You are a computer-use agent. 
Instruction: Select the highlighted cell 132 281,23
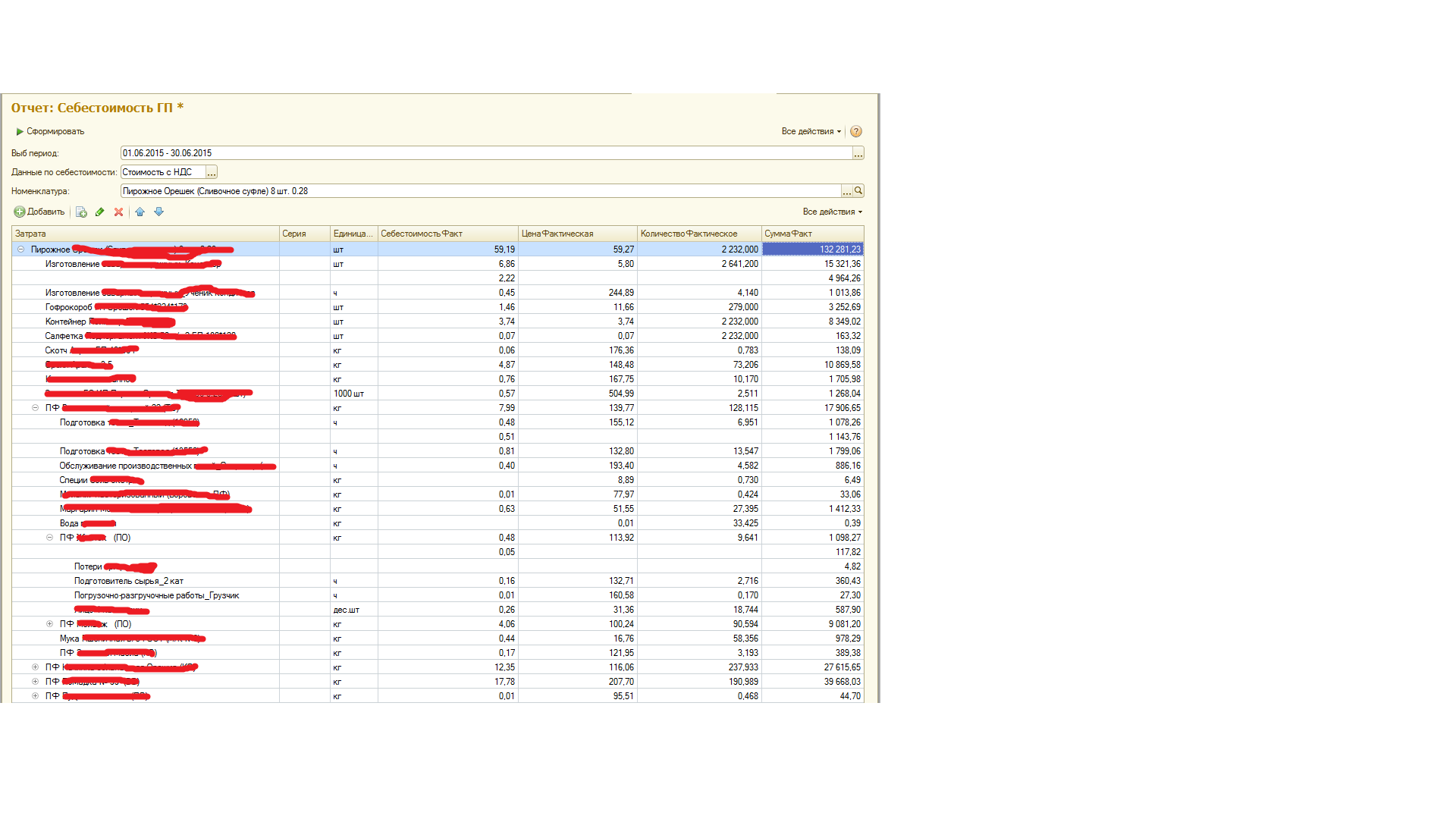[x=813, y=249]
